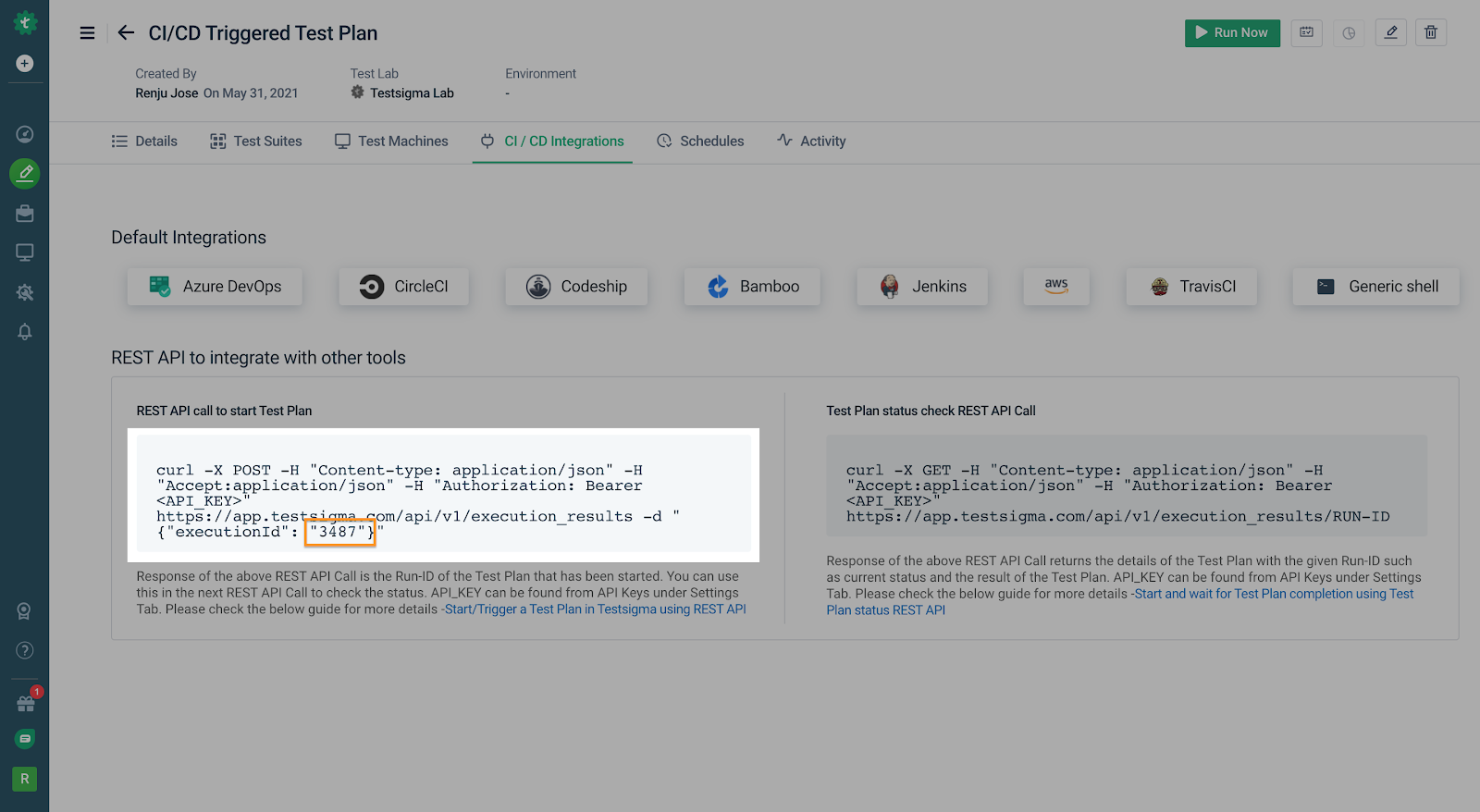Click the clock history icon in header
Screen dimensions: 1480x812
[1349, 32]
